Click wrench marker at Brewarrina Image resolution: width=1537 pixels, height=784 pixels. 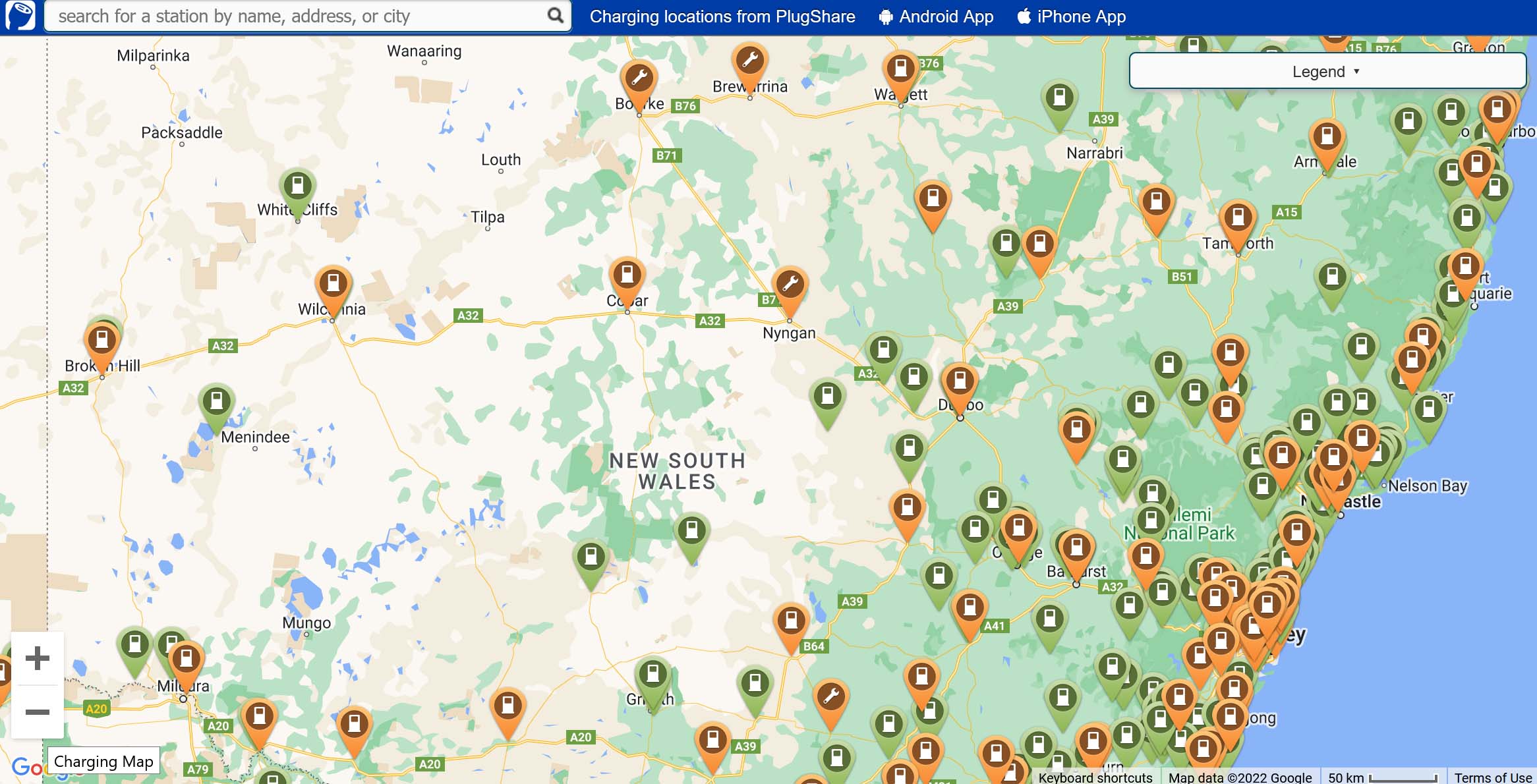(x=749, y=61)
